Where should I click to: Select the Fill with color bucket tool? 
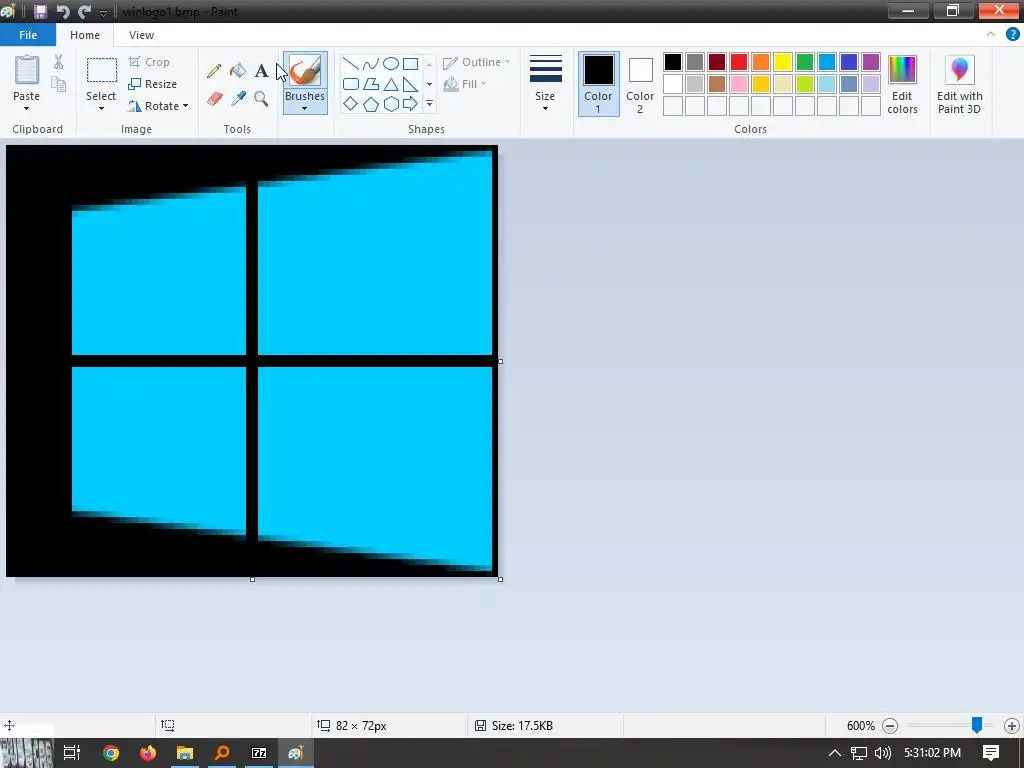pyautogui.click(x=238, y=71)
